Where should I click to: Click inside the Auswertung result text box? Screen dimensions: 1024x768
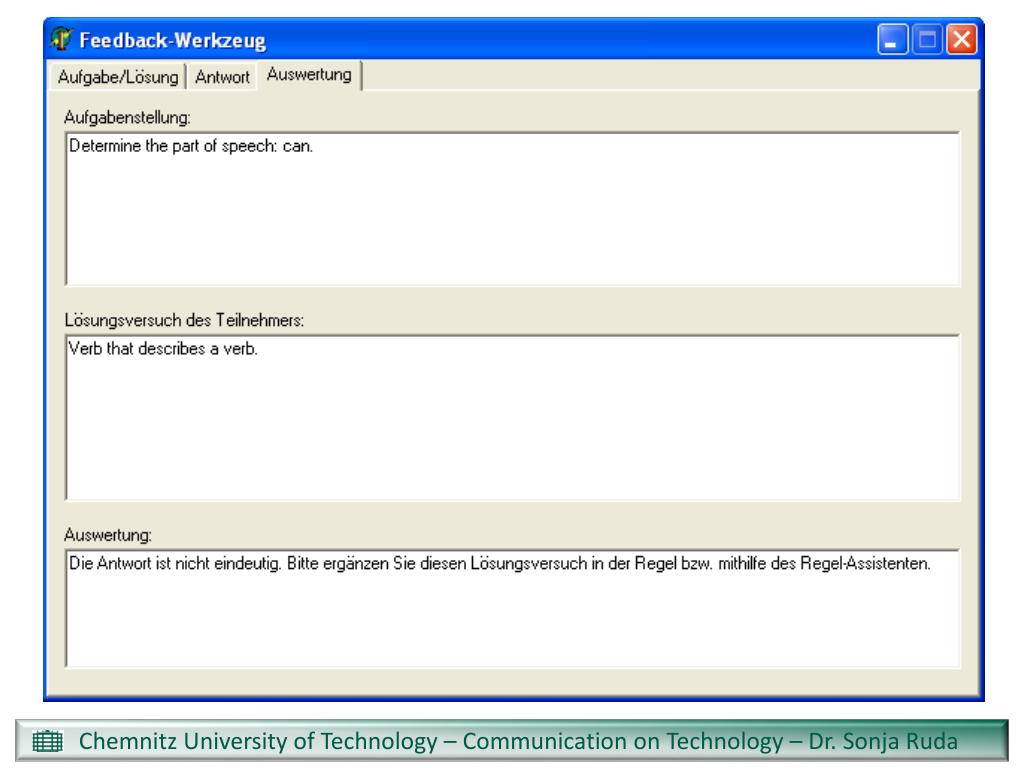(513, 609)
